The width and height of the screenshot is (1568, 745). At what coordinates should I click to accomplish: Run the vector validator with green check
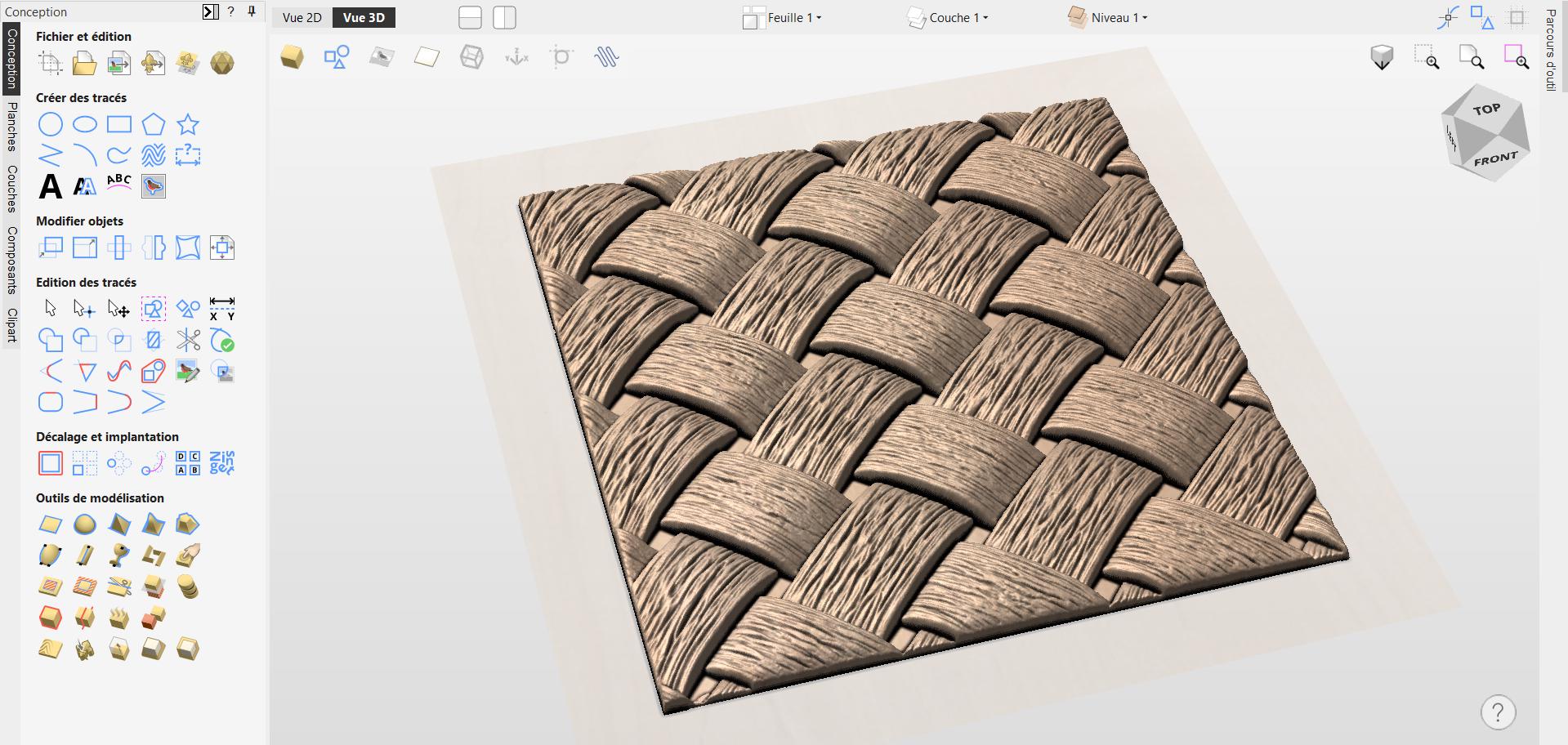(x=222, y=340)
